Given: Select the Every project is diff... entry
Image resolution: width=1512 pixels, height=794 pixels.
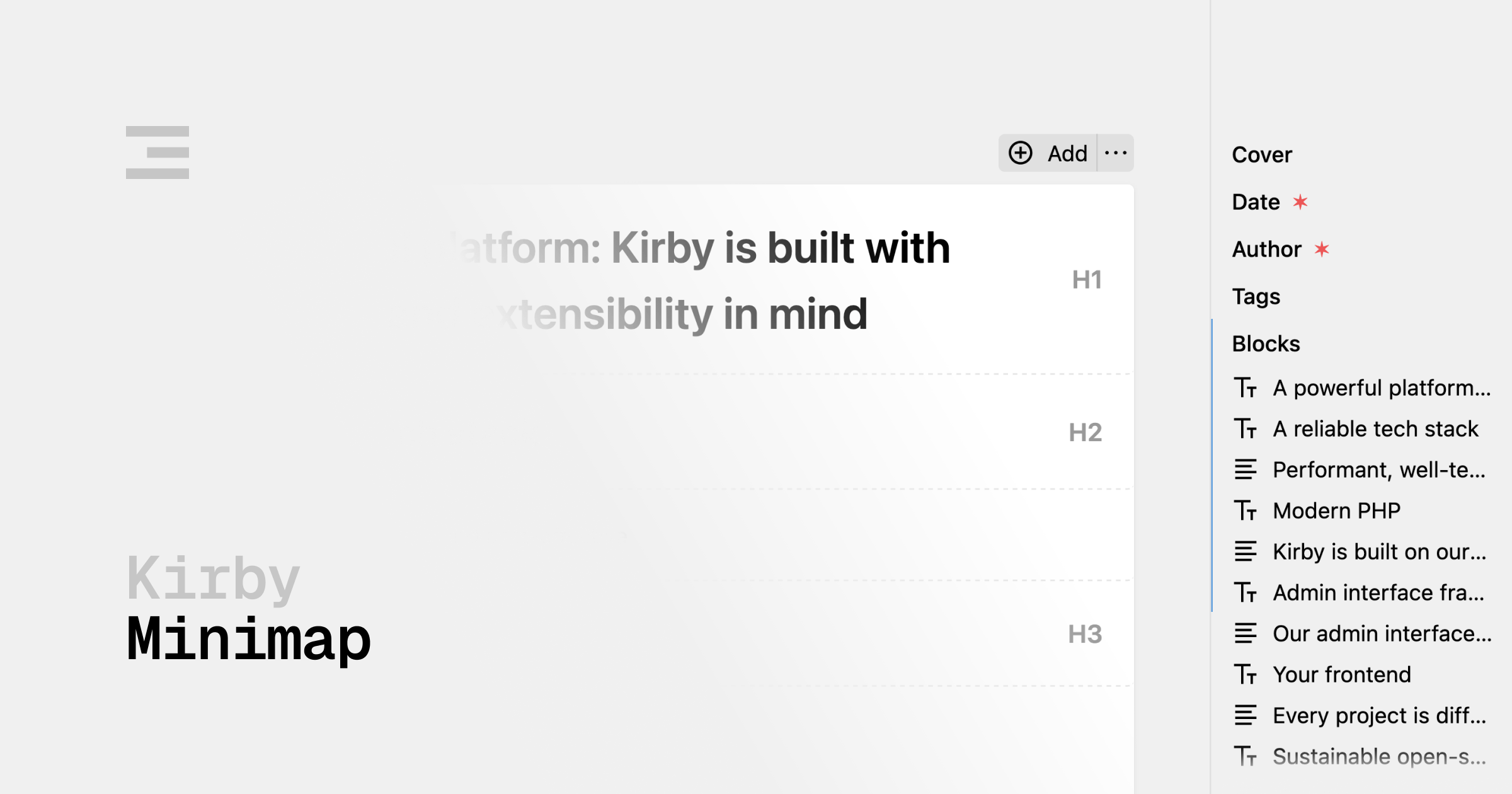Looking at the screenshot, I should coord(1380,715).
